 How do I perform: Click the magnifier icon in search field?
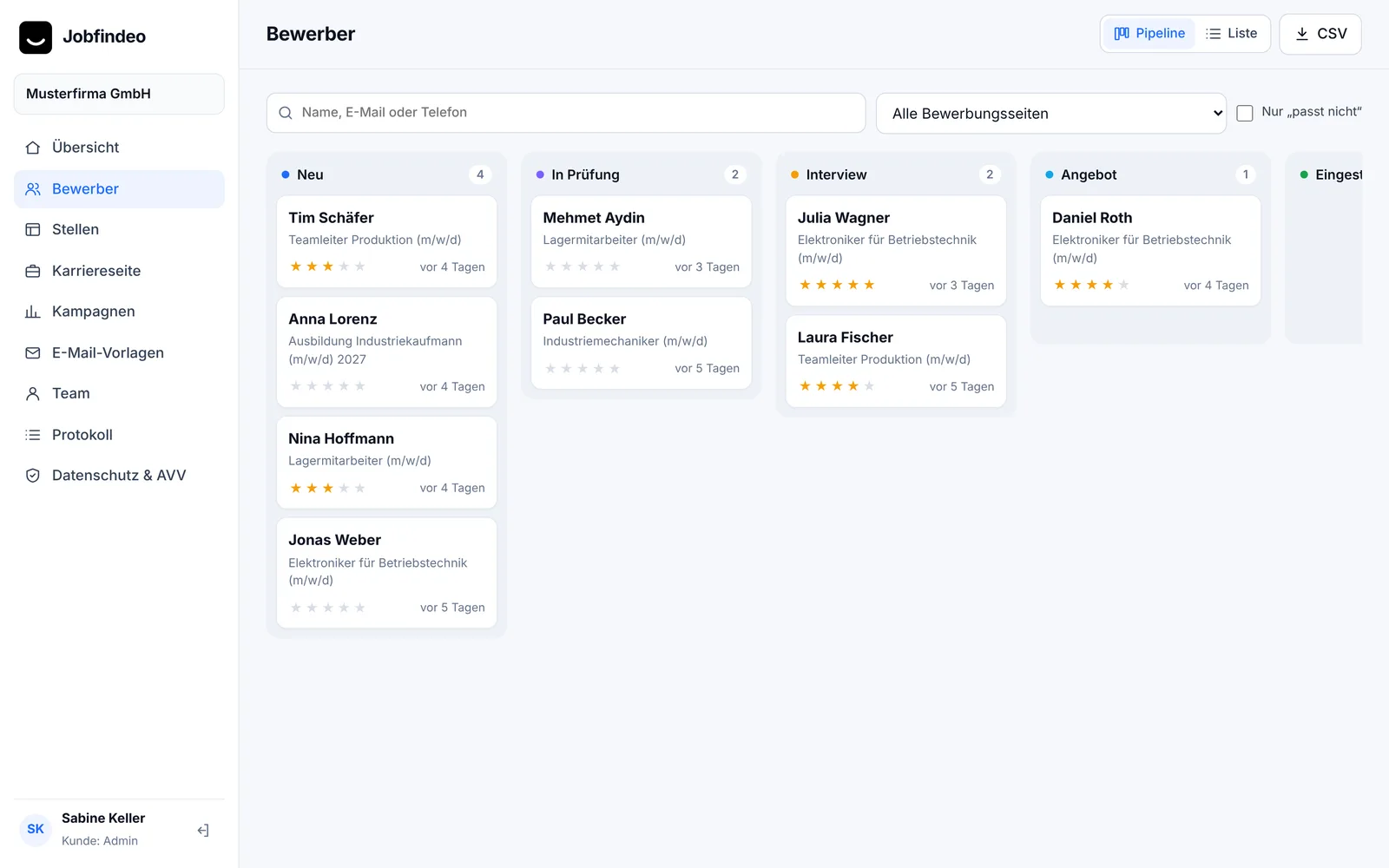pyautogui.click(x=286, y=113)
